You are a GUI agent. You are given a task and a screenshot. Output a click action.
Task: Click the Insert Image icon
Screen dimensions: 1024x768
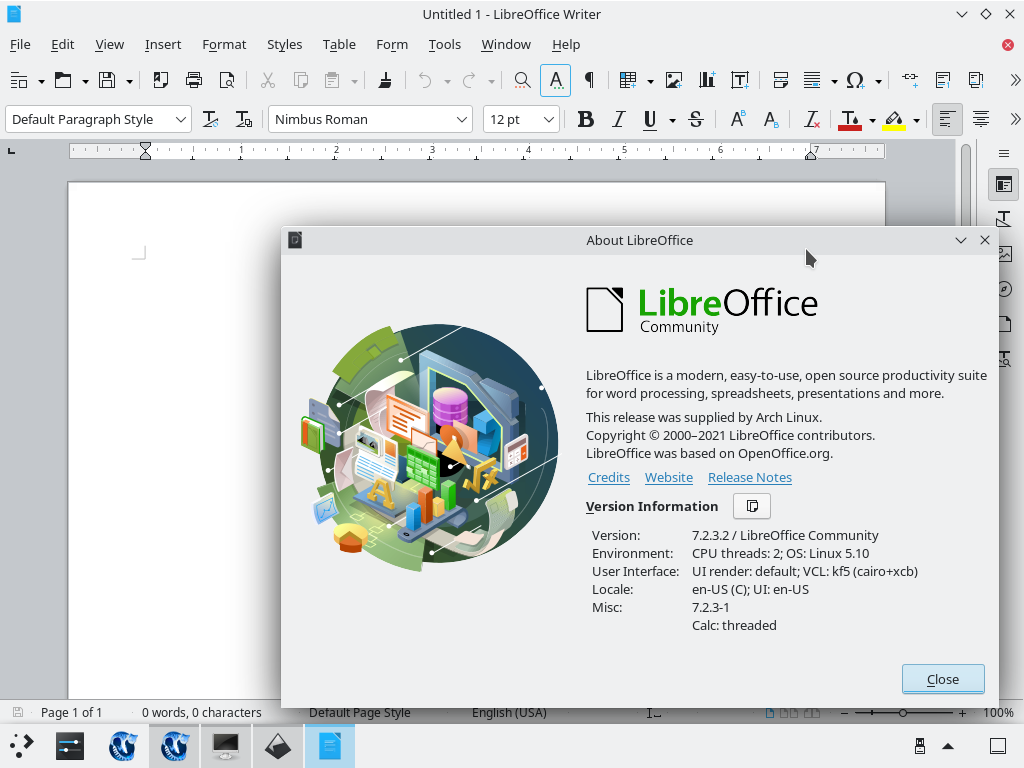[x=673, y=80]
